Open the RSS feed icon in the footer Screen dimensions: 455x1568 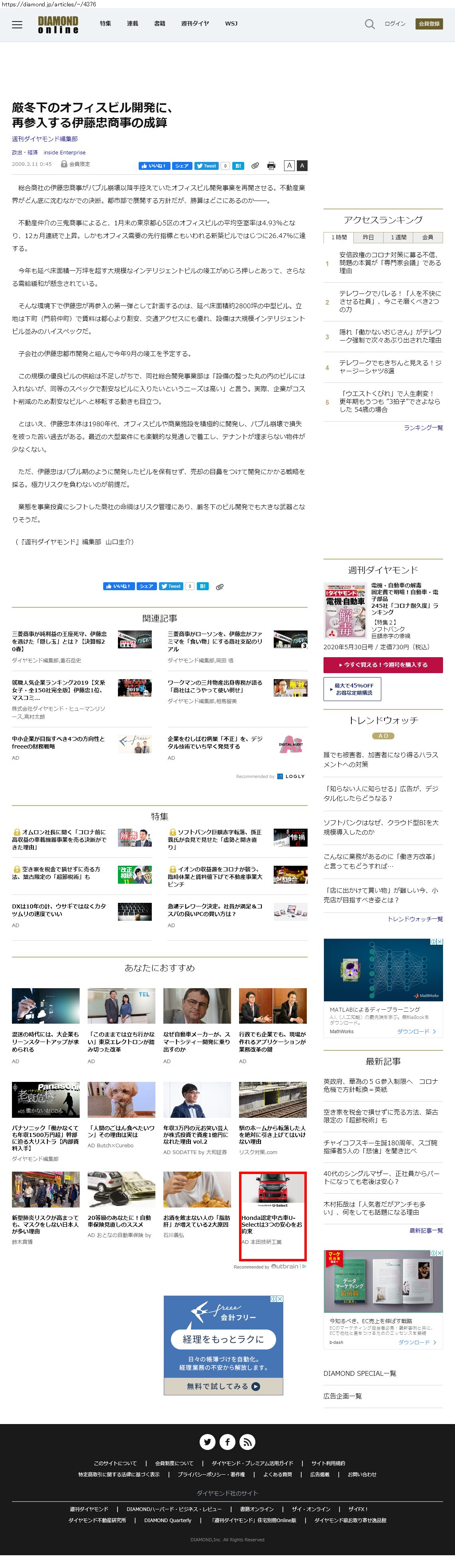247,1442
